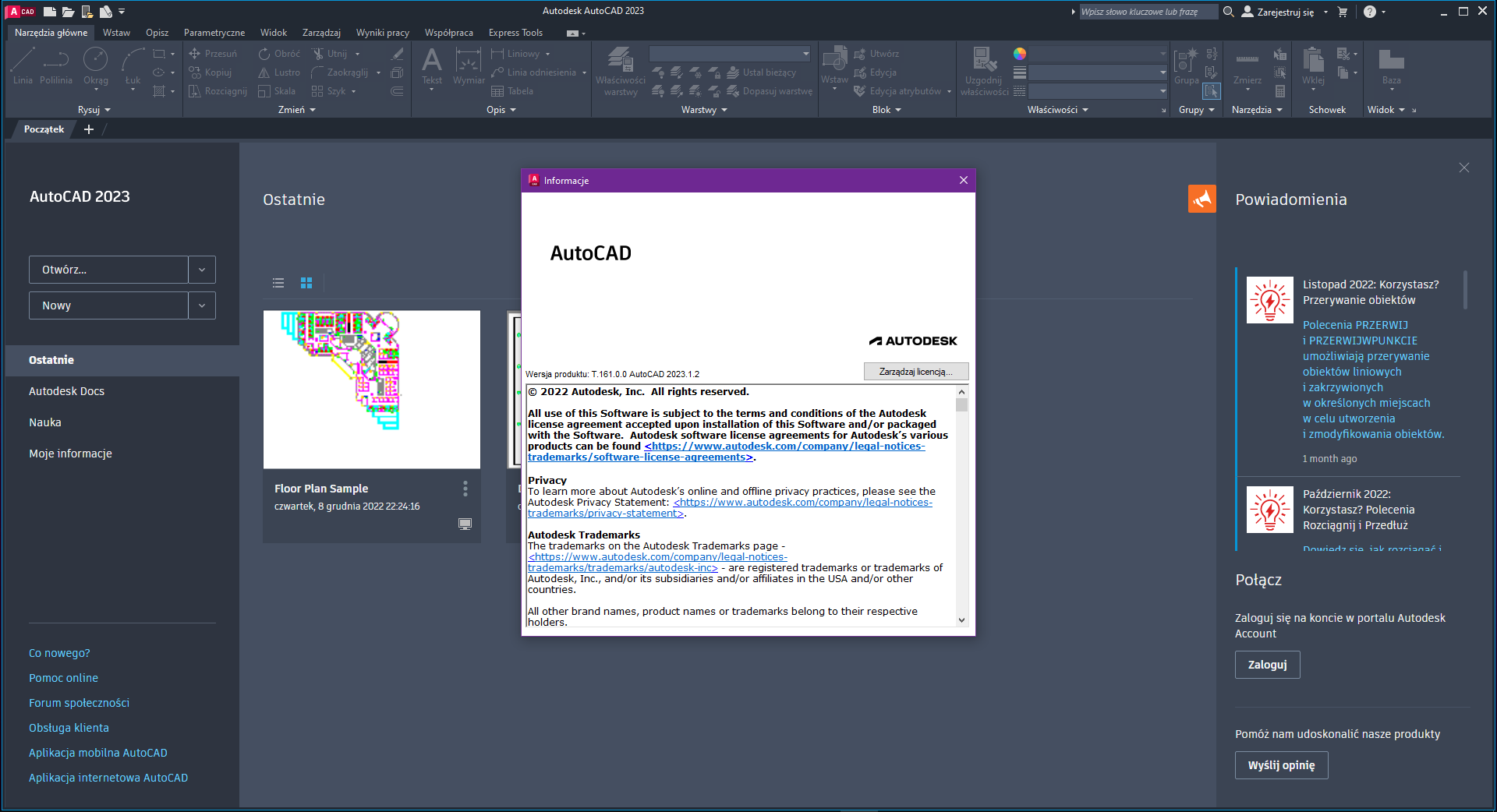Click the keyword search input field
This screenshot has width=1497, height=812.
pyautogui.click(x=1148, y=12)
